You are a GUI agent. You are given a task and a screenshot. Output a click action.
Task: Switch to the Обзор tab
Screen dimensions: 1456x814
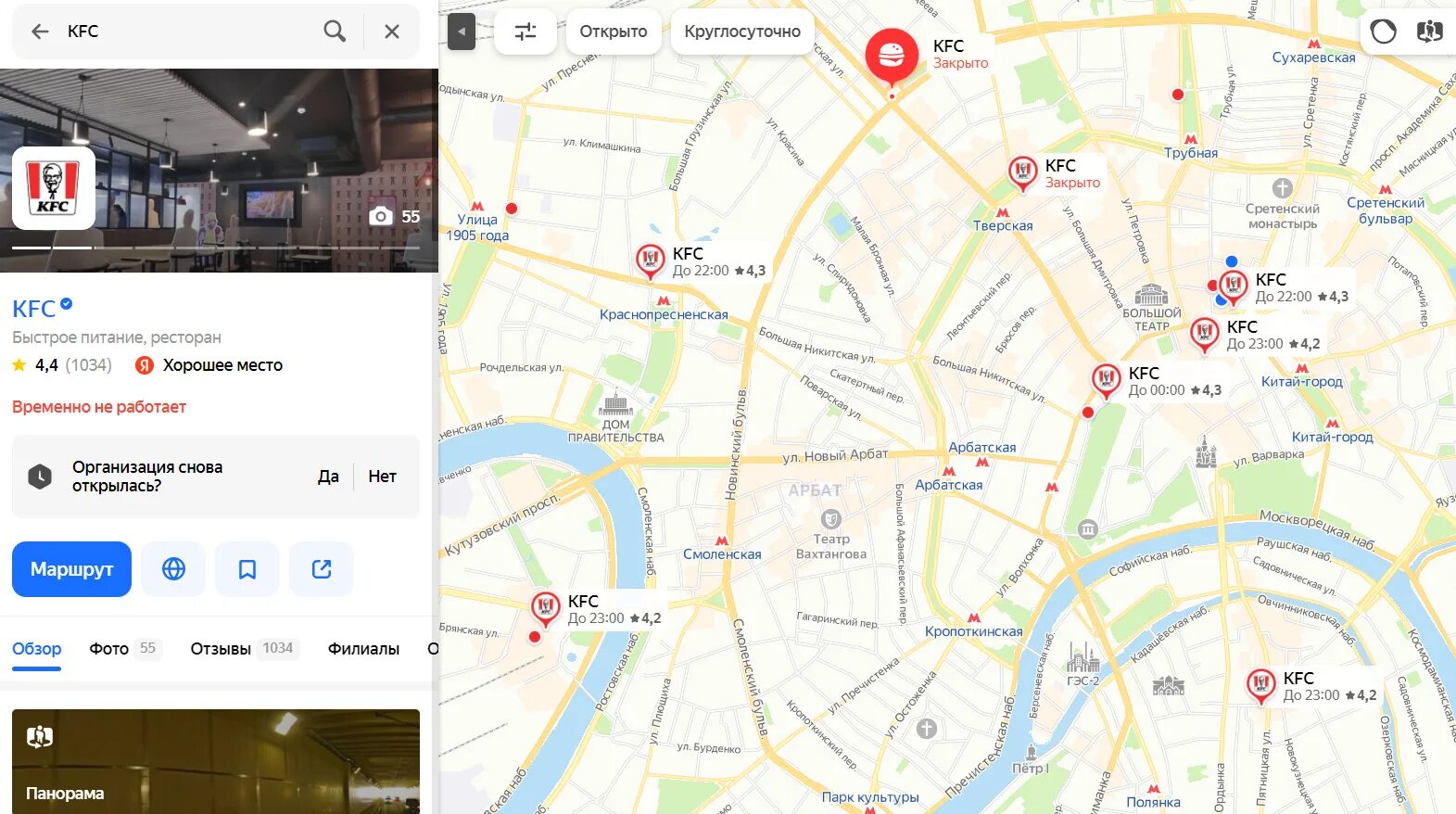coord(37,649)
